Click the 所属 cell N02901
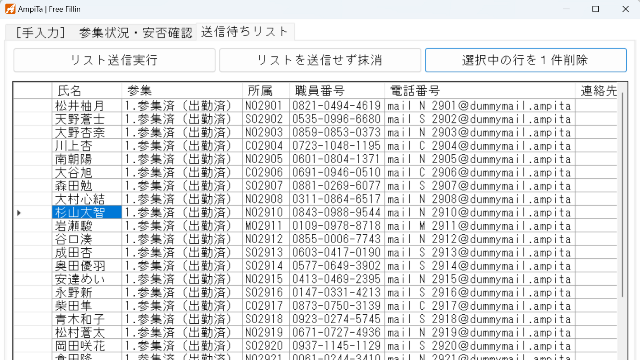 [266, 106]
